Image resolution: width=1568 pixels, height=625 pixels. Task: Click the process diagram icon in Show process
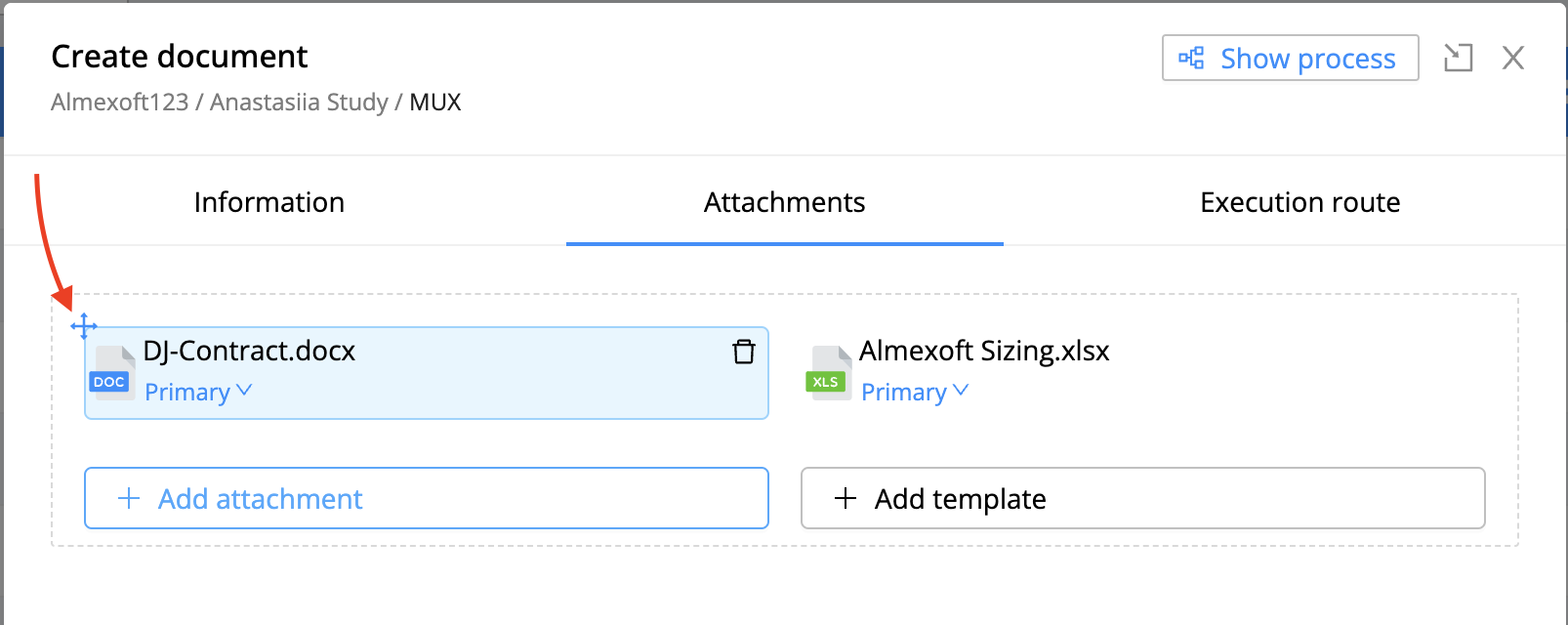click(x=1191, y=58)
